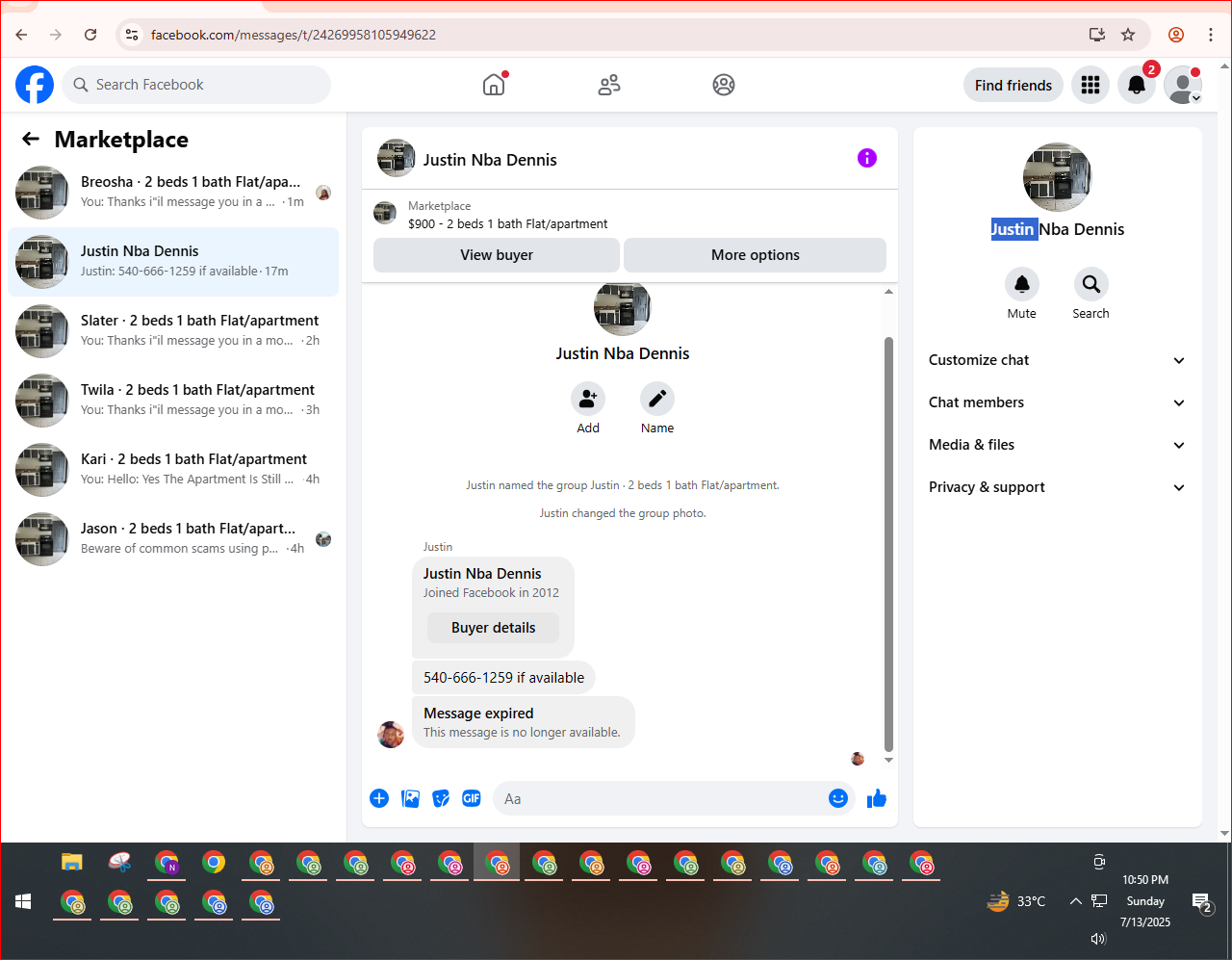The height and width of the screenshot is (960, 1232).
Task: Open the Windows notification center icon
Action: pos(1202,902)
